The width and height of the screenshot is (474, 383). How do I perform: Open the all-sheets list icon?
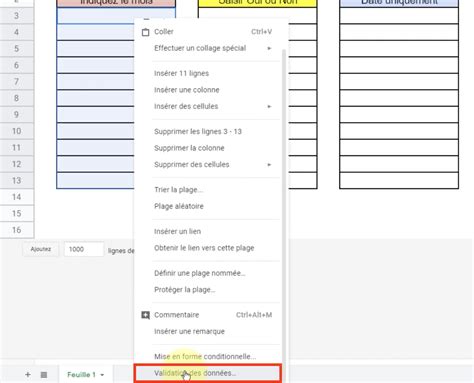click(44, 375)
